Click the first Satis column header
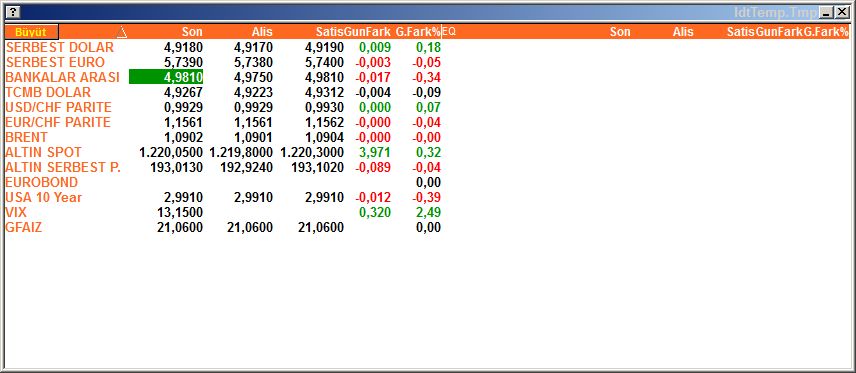Viewport: 856px width, 373px height. tap(330, 32)
